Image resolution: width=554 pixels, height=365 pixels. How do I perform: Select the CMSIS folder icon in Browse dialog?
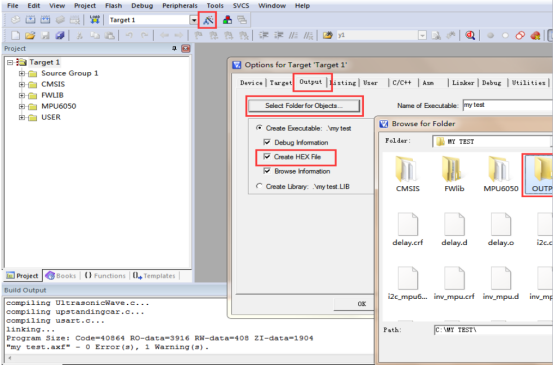tap(408, 174)
